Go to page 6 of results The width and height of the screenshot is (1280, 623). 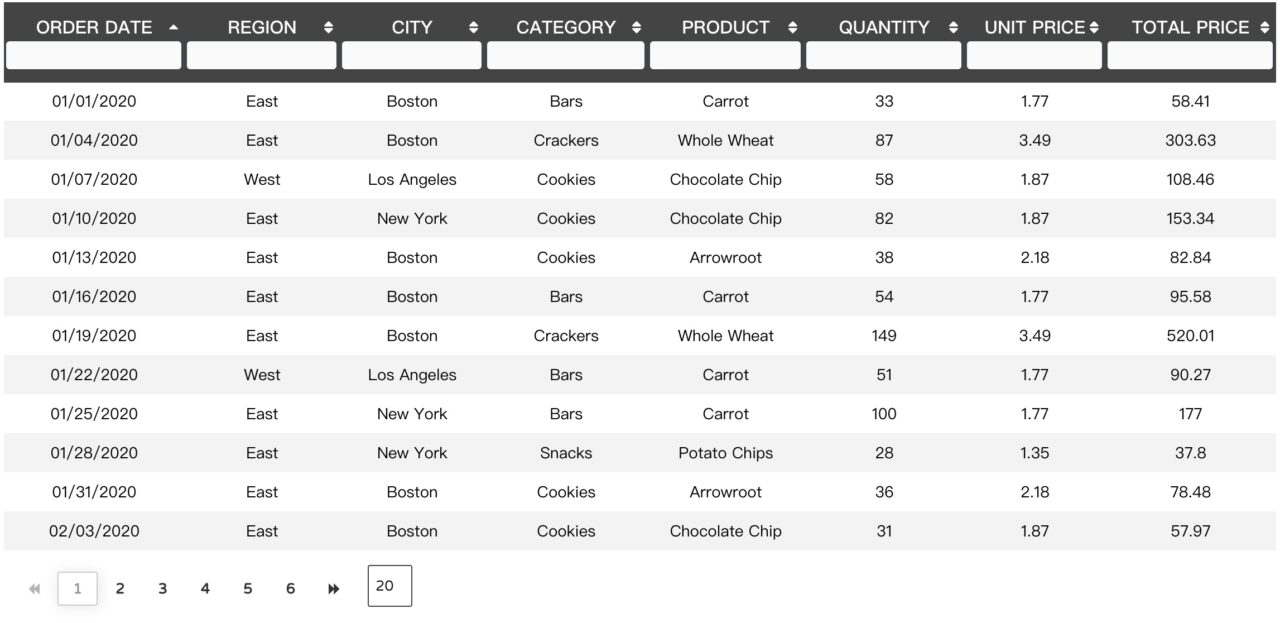click(290, 588)
